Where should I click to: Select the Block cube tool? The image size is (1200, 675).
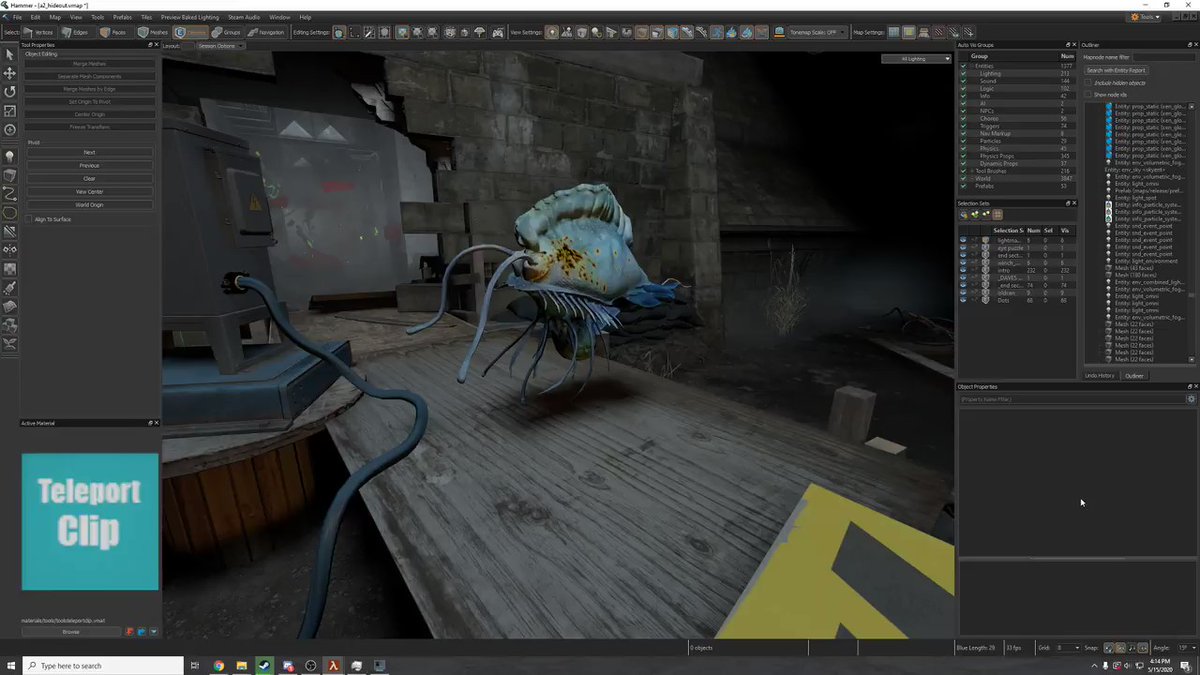[x=10, y=176]
